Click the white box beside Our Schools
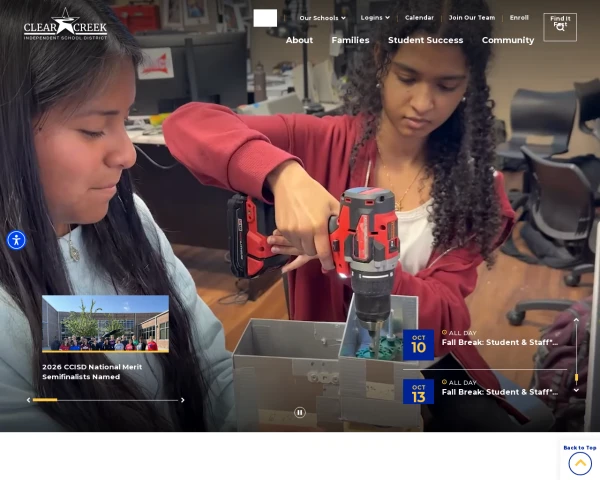The height and width of the screenshot is (480, 600). [x=265, y=18]
